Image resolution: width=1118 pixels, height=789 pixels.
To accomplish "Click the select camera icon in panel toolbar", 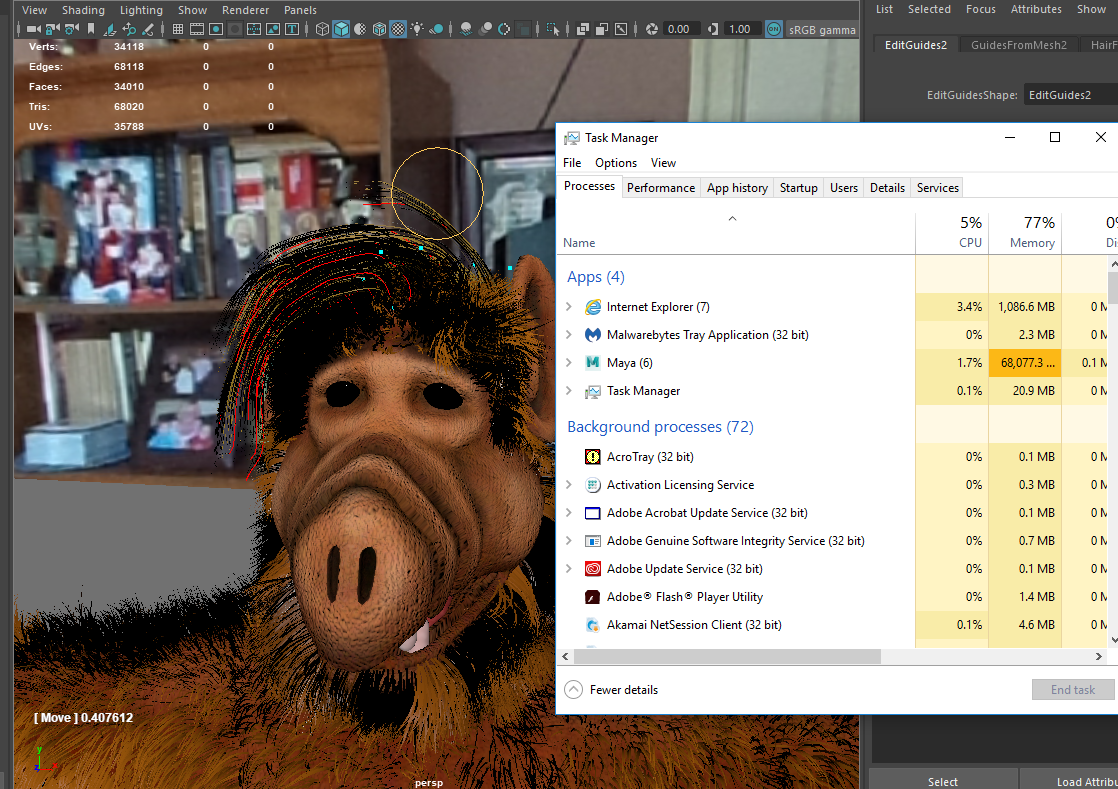I will click(33, 29).
